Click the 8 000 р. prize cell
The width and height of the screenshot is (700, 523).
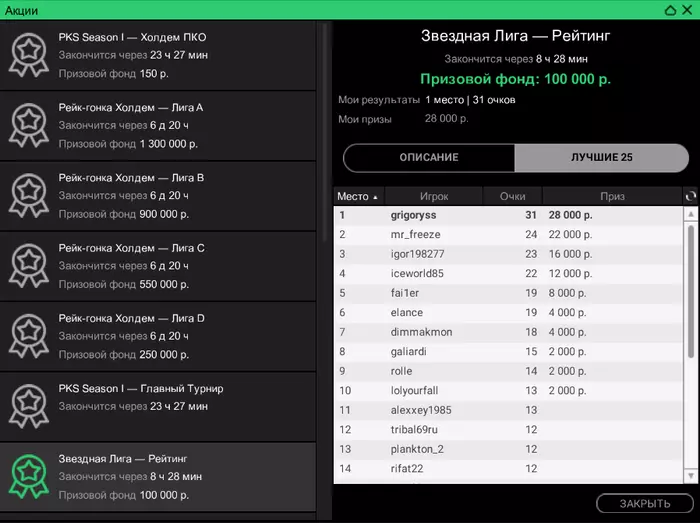(x=567, y=293)
